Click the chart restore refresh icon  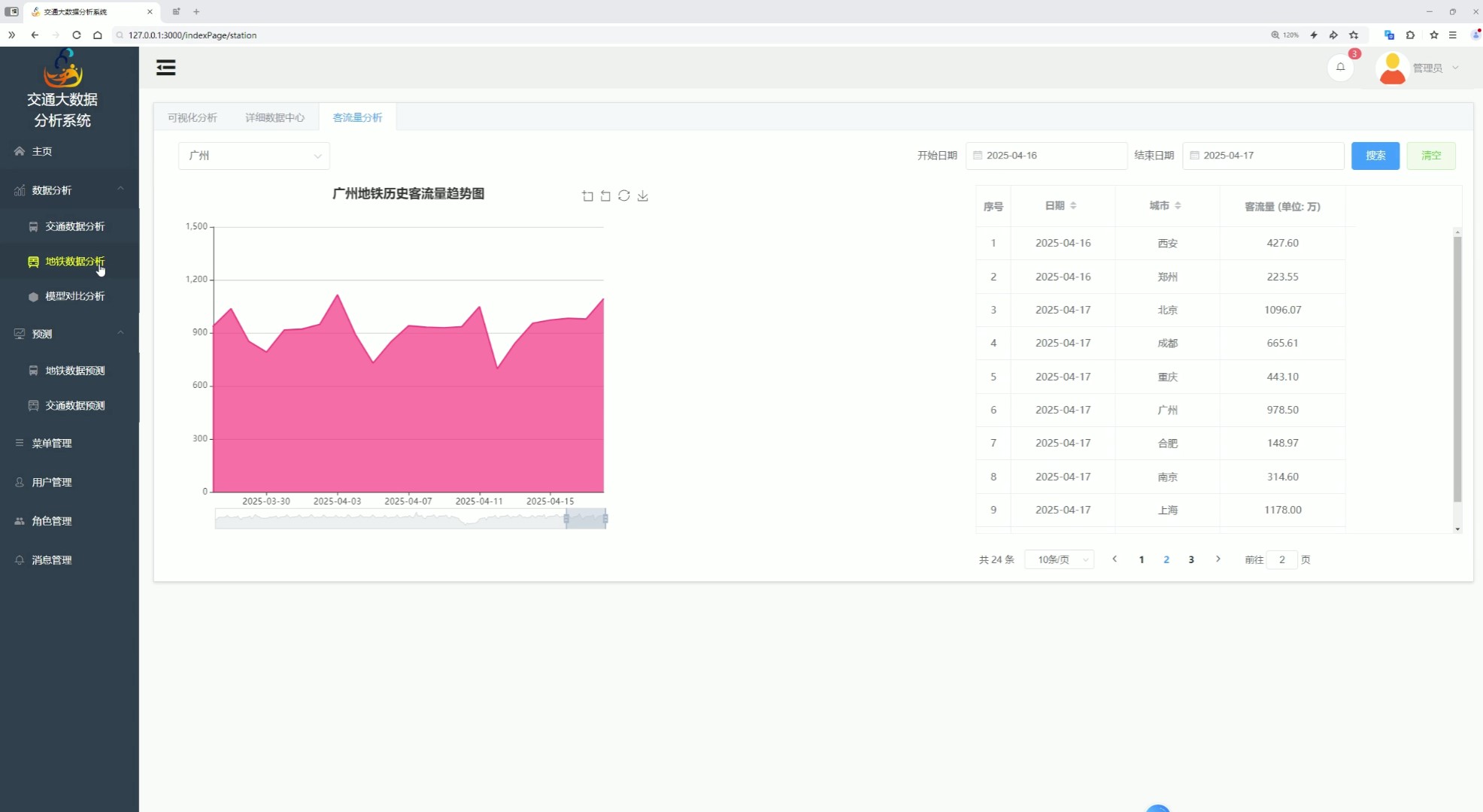click(624, 195)
